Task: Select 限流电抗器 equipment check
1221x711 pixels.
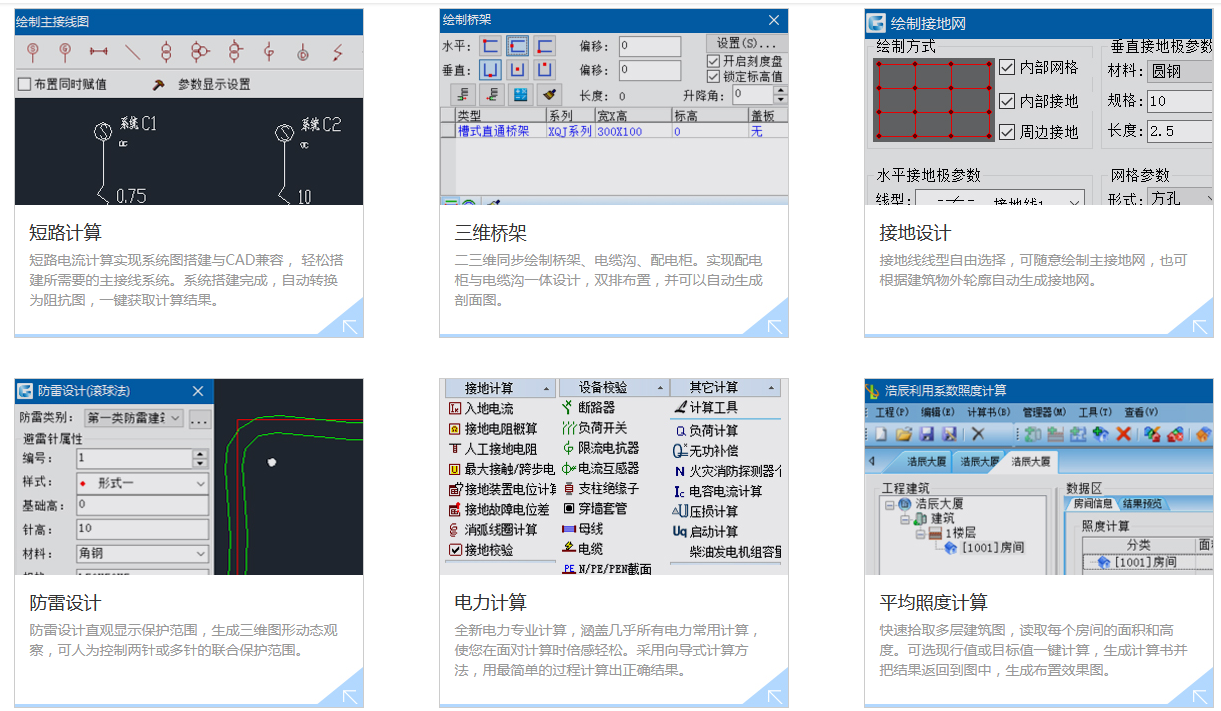Action: coord(601,448)
